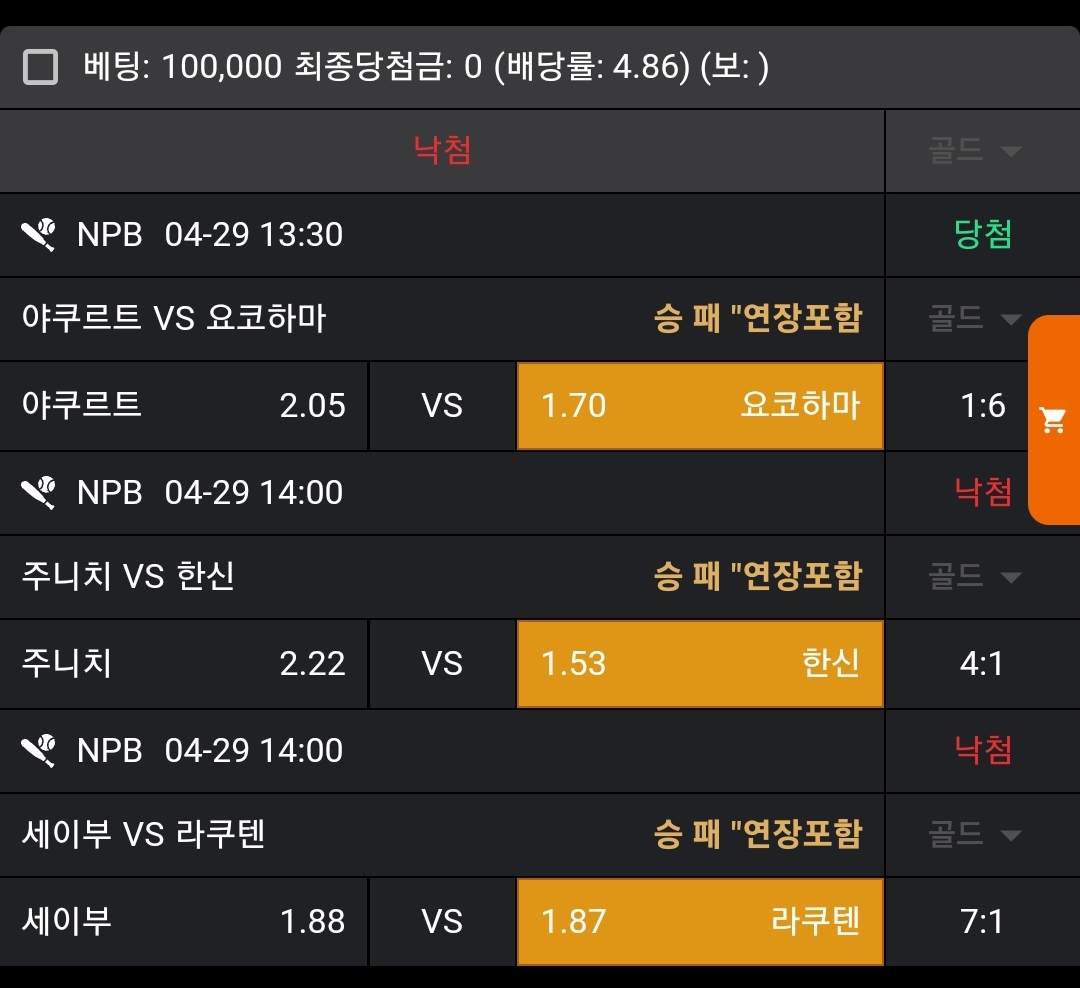Expand 골드 dropdown in 야쿠르트 VS 요코하마 row
This screenshot has width=1080, height=988.
[x=974, y=319]
